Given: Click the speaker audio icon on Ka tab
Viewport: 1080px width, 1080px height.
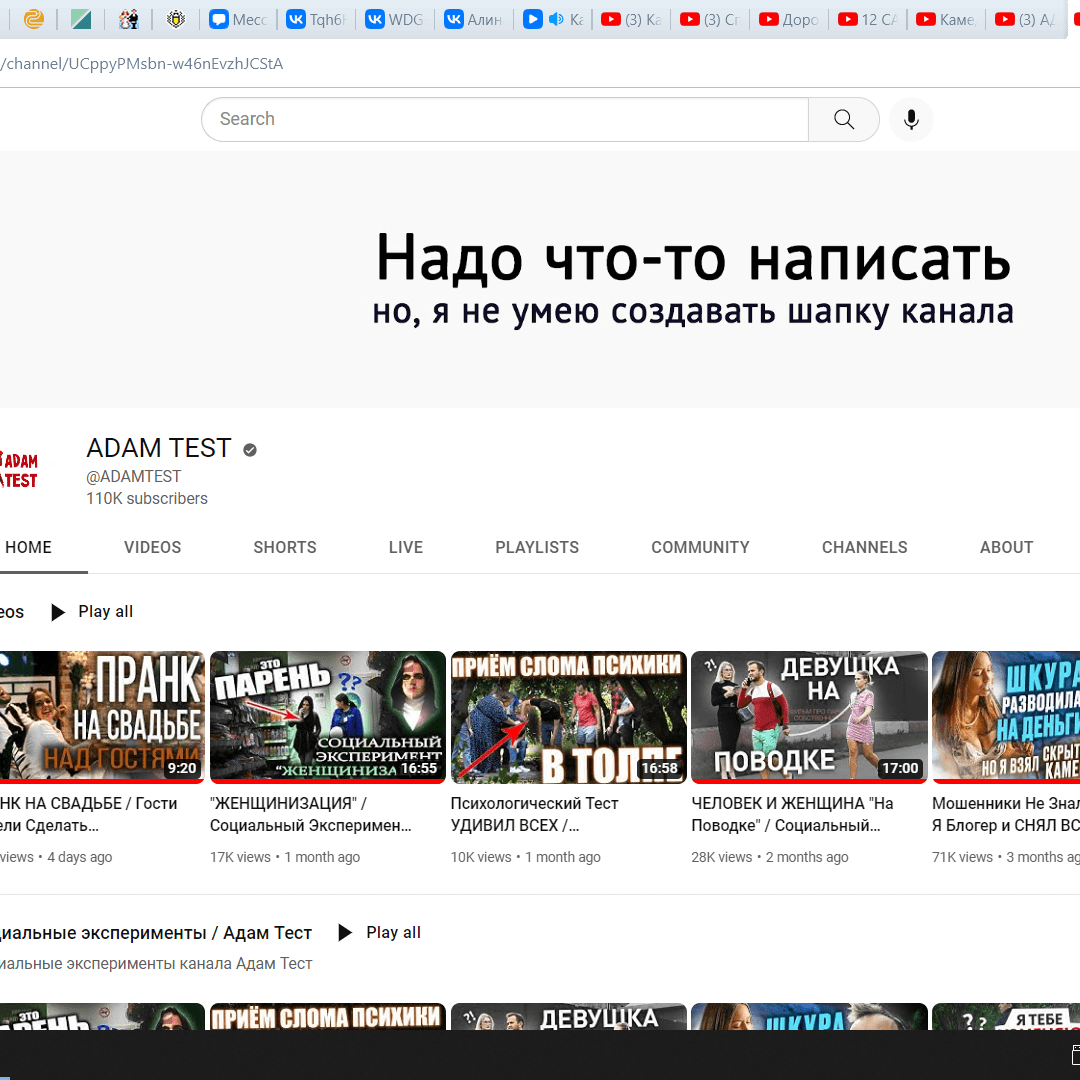Looking at the screenshot, I should click(556, 19).
